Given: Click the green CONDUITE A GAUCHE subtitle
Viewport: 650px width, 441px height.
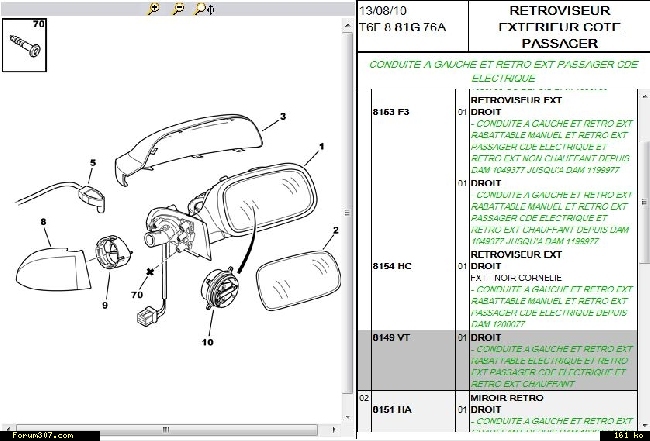Looking at the screenshot, I should pyautogui.click(x=503, y=71).
